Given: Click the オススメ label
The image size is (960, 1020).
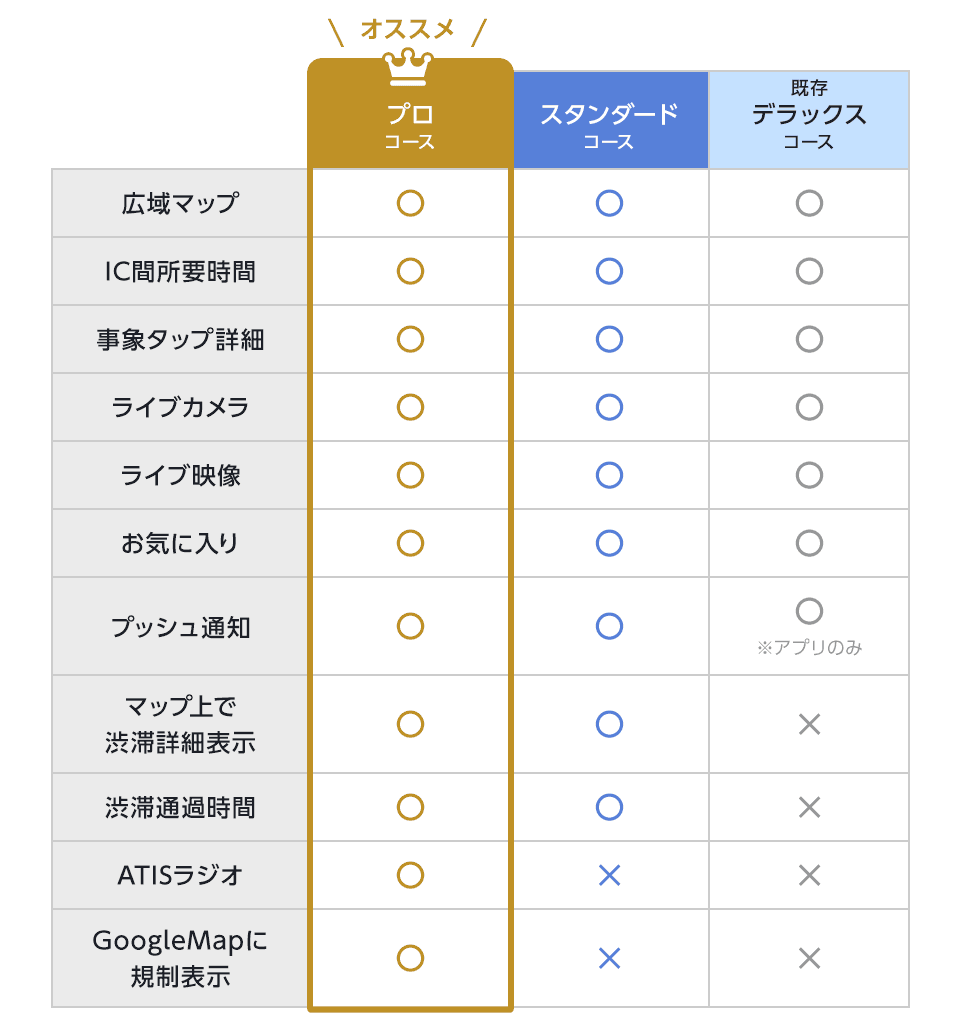Looking at the screenshot, I should click(x=408, y=30).
